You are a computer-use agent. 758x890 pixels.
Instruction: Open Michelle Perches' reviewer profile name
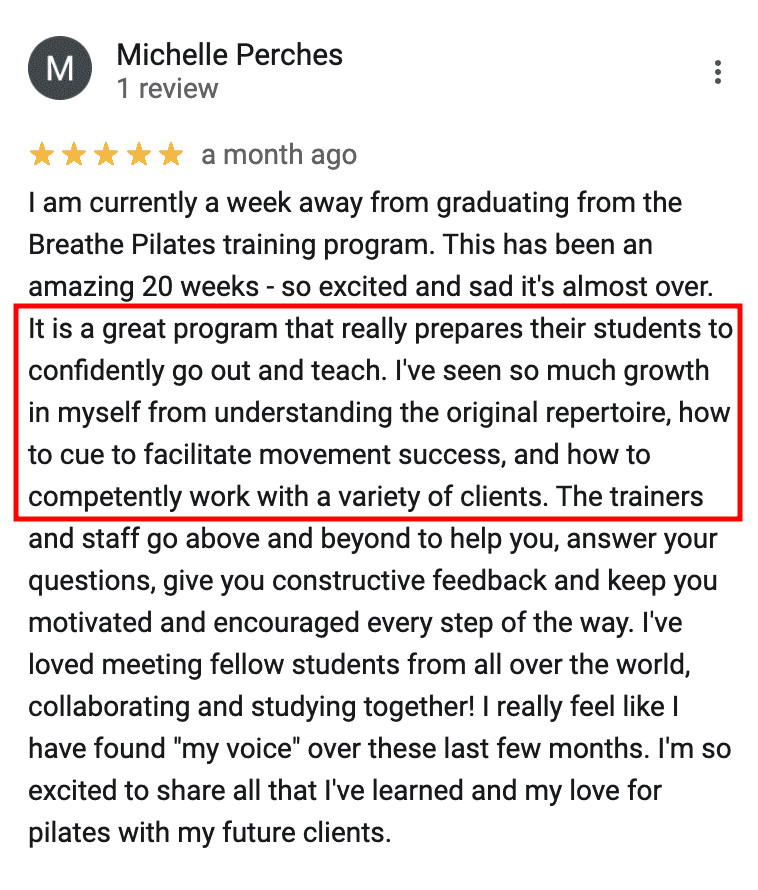pos(229,55)
